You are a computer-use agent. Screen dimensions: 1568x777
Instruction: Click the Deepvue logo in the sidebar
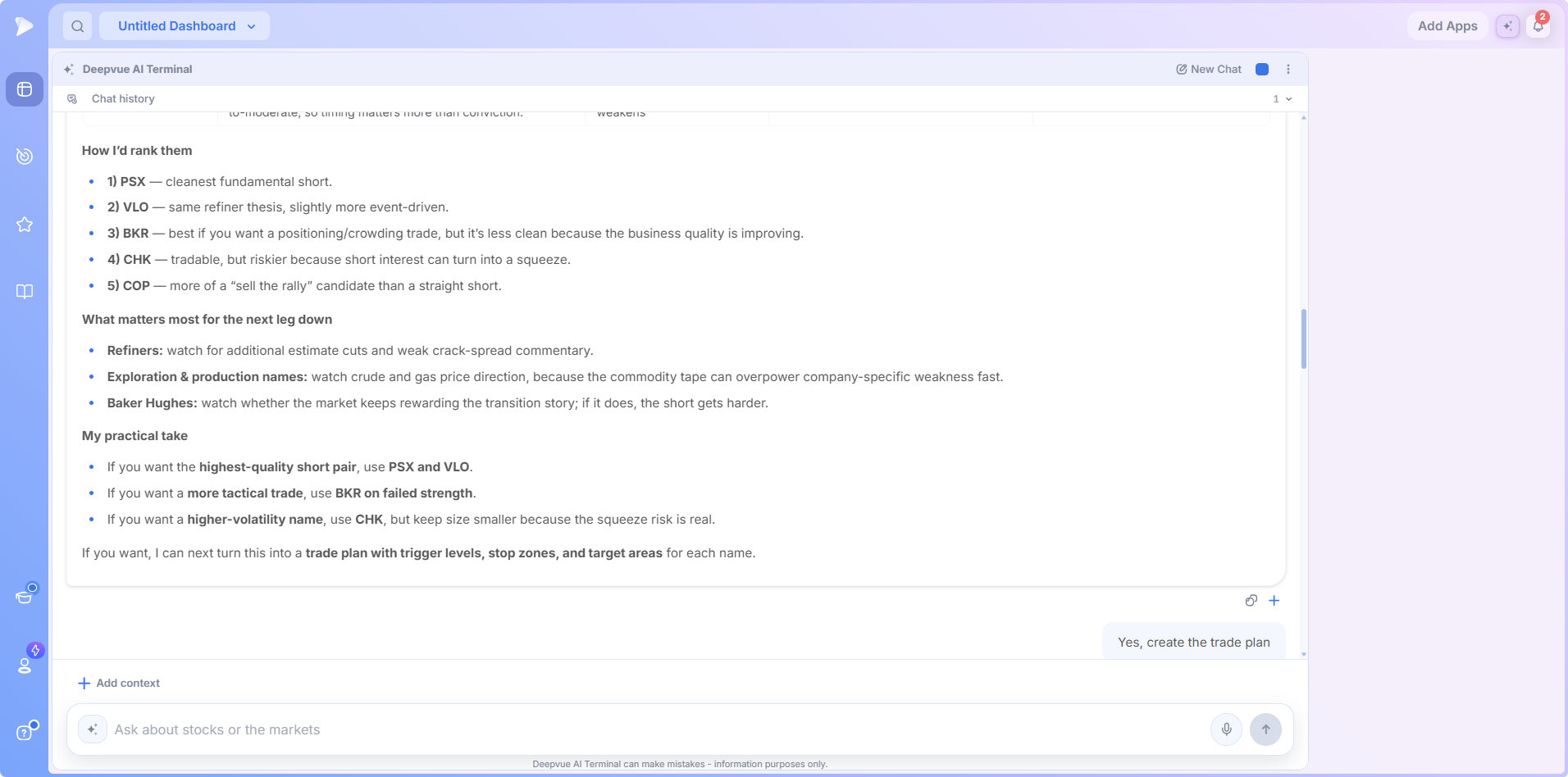pyautogui.click(x=24, y=26)
